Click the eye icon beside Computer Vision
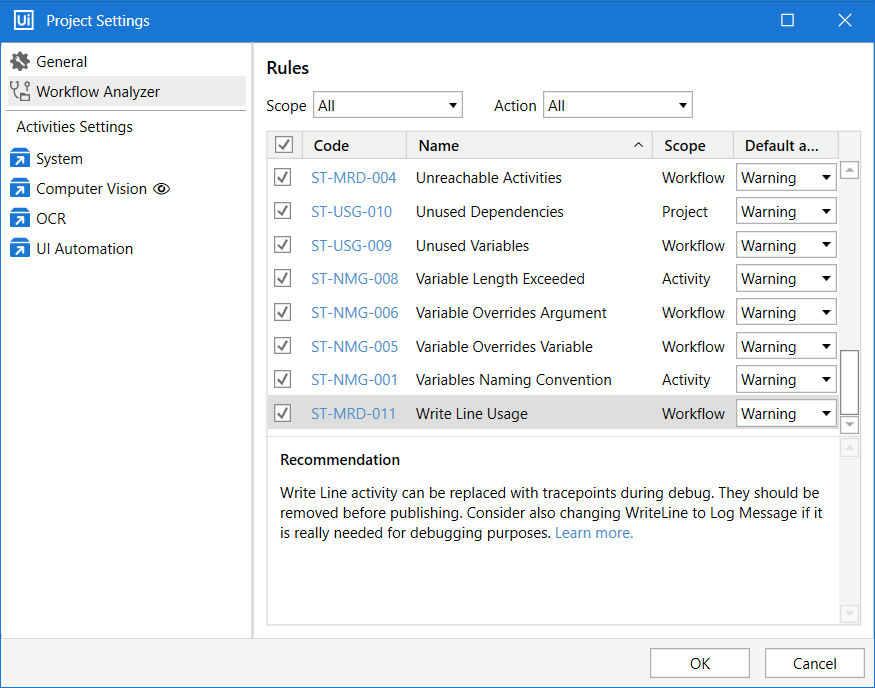 click(162, 189)
